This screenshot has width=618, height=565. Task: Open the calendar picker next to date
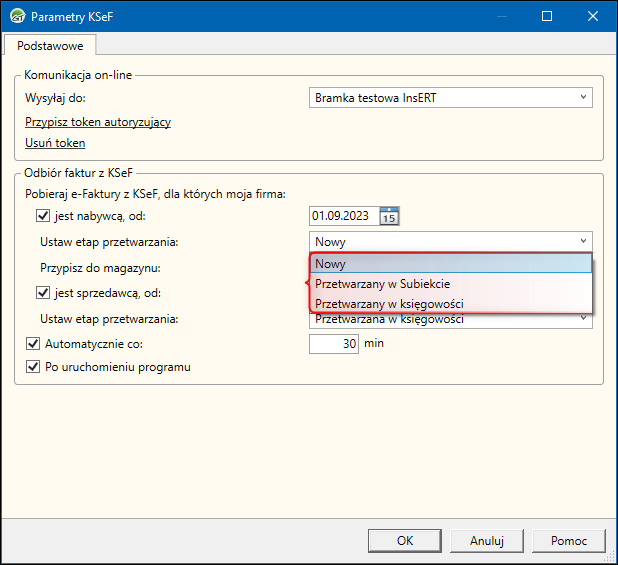[390, 215]
